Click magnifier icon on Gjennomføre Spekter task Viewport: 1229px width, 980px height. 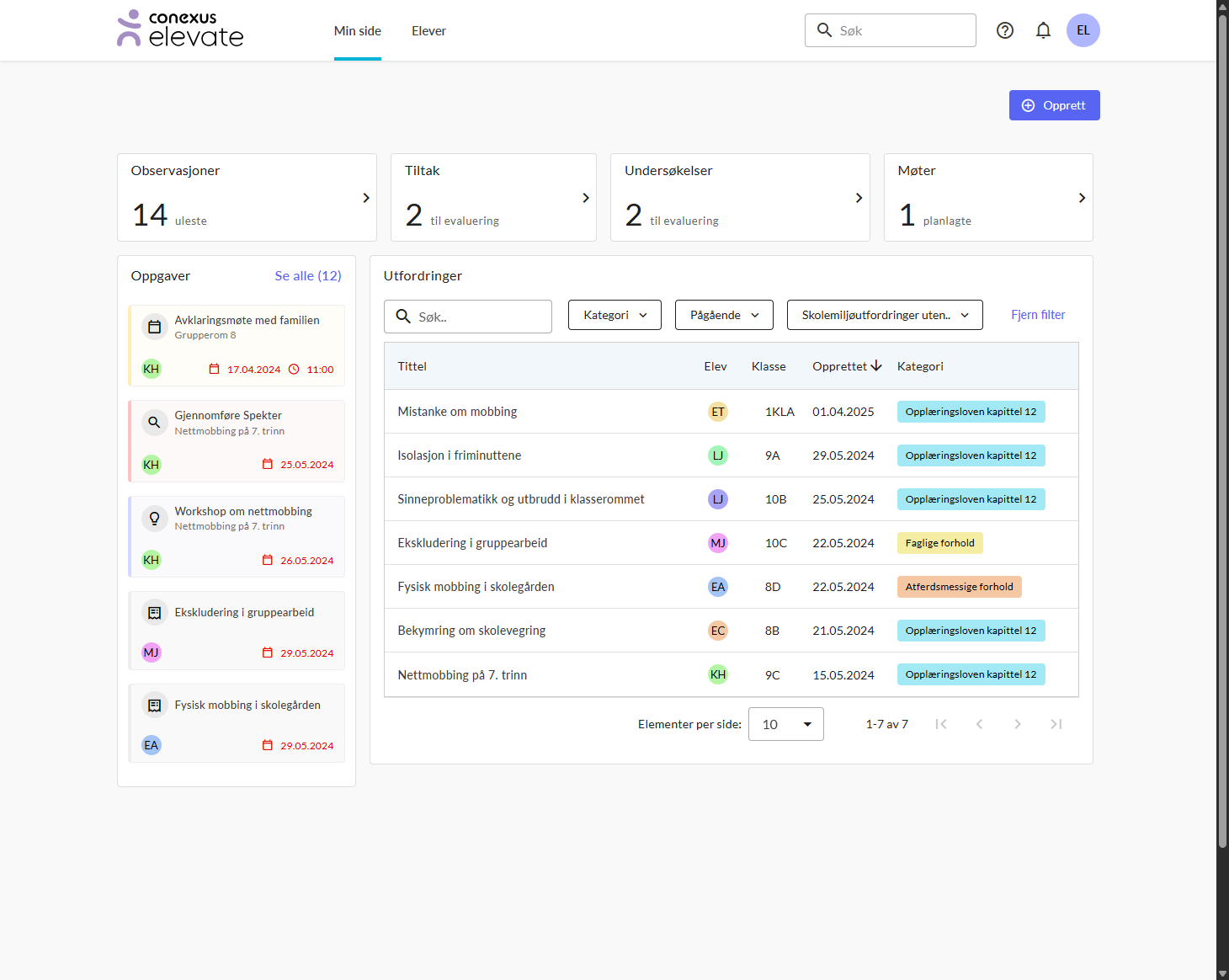pyautogui.click(x=154, y=423)
